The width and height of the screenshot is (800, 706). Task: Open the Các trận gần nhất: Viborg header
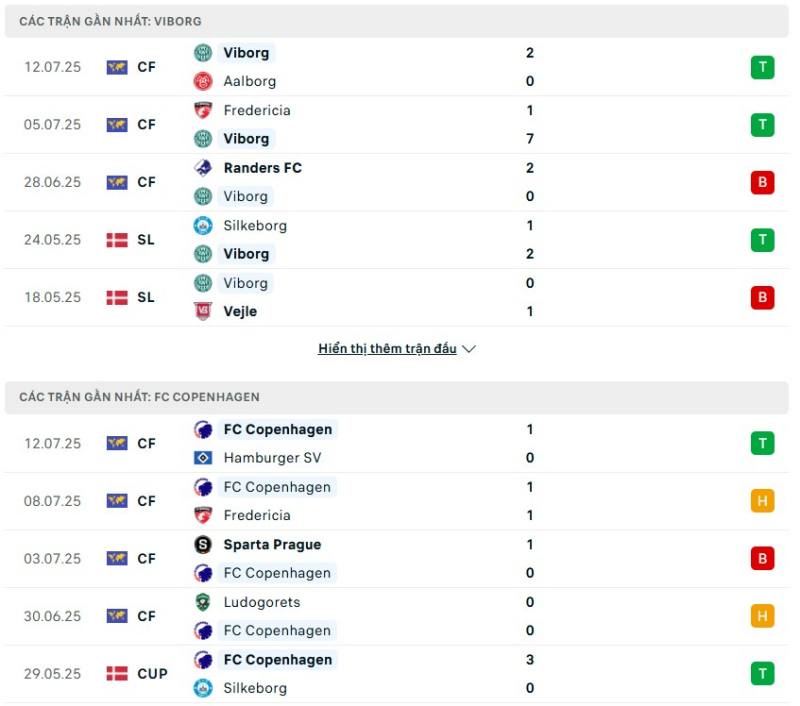(396, 21)
